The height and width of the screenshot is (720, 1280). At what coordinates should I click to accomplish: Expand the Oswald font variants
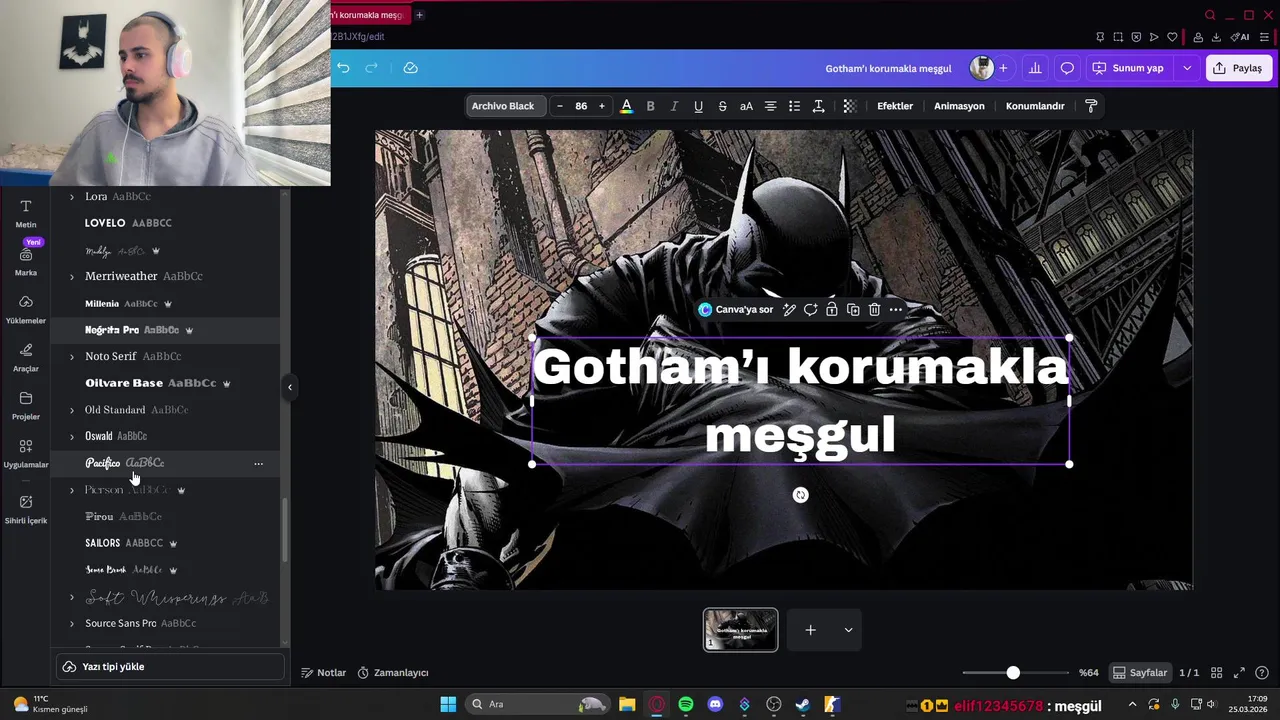71,437
